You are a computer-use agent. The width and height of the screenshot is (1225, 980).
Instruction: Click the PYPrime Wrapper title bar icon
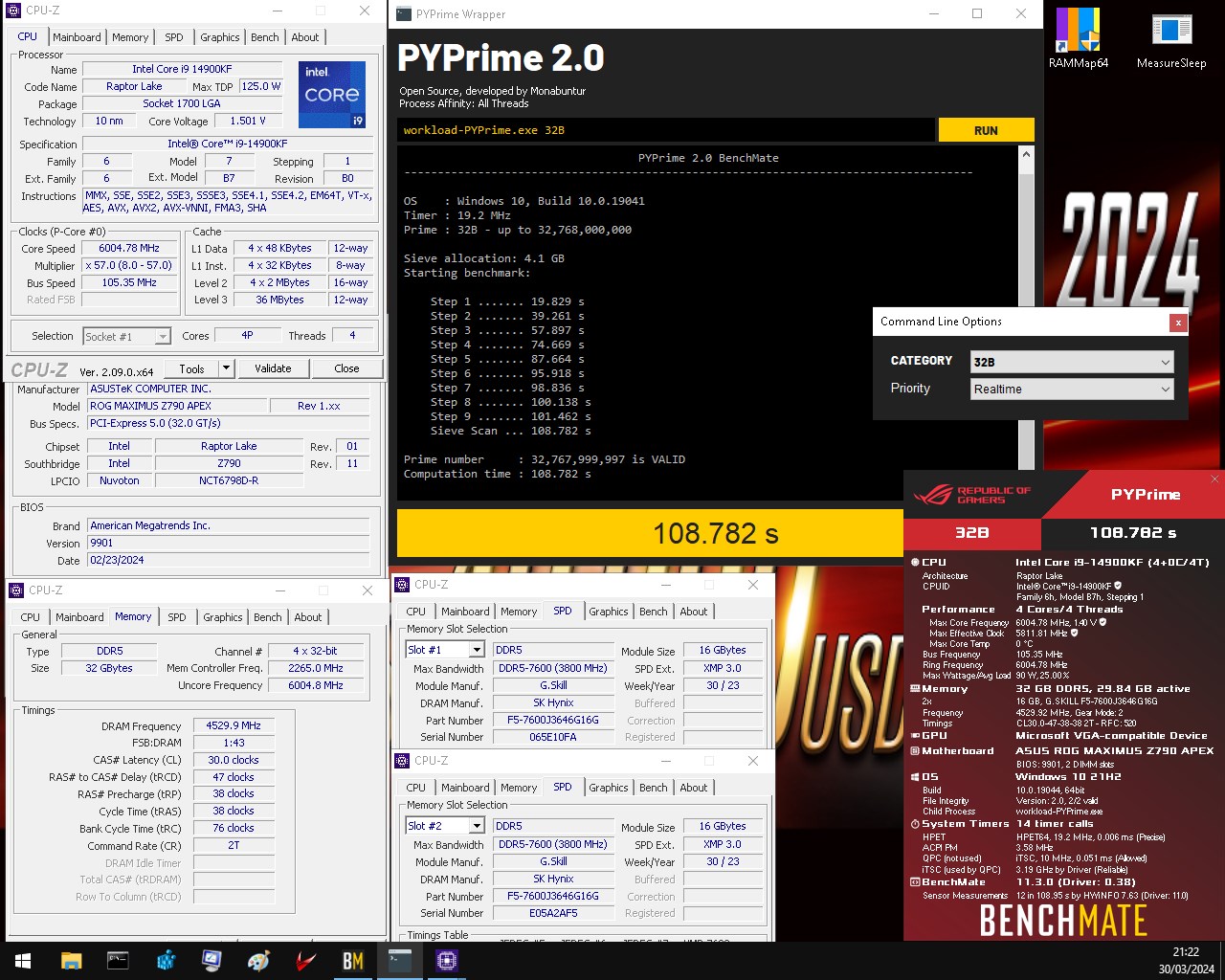pyautogui.click(x=403, y=14)
